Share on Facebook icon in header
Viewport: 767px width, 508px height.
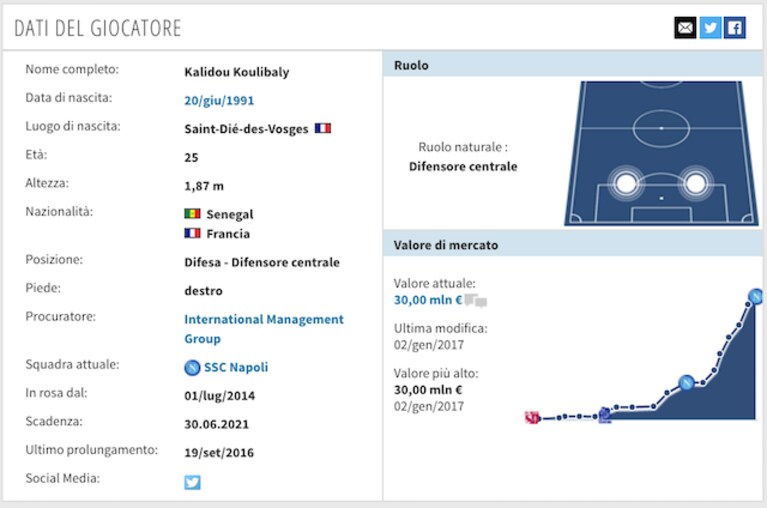tap(735, 28)
